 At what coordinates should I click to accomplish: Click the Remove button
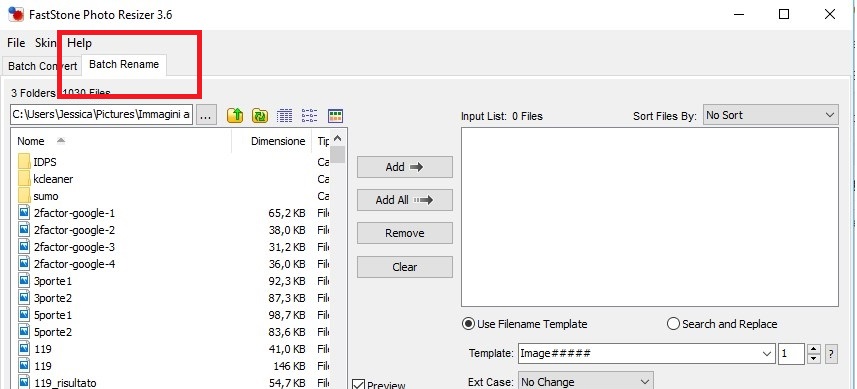coord(404,233)
